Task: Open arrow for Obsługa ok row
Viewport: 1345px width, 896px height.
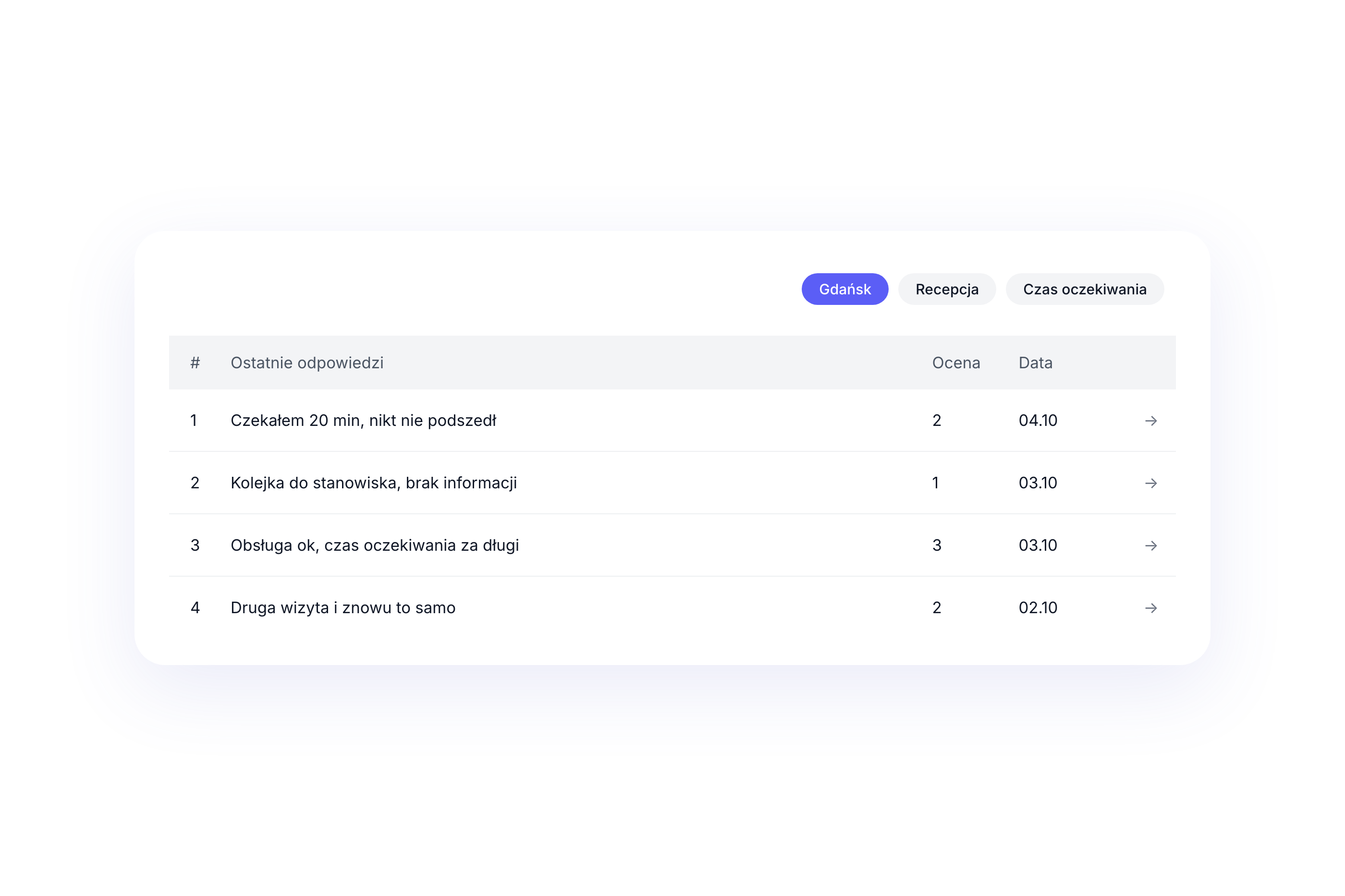Action: click(x=1150, y=545)
